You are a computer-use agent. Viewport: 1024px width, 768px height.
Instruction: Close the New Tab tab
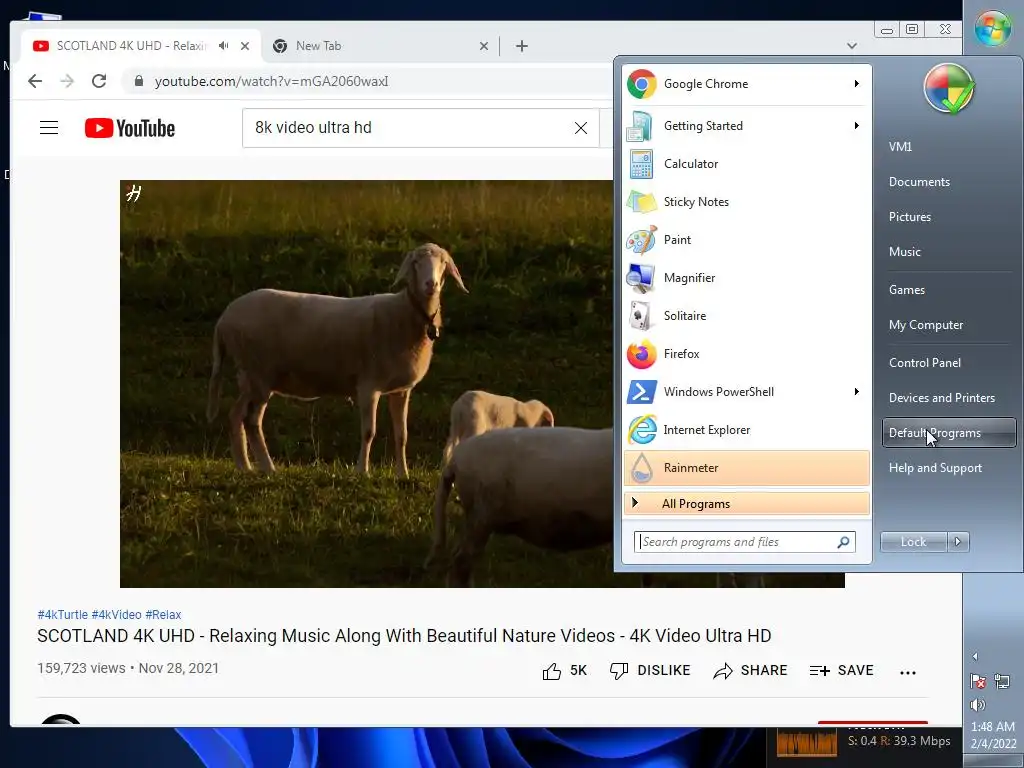[x=483, y=46]
